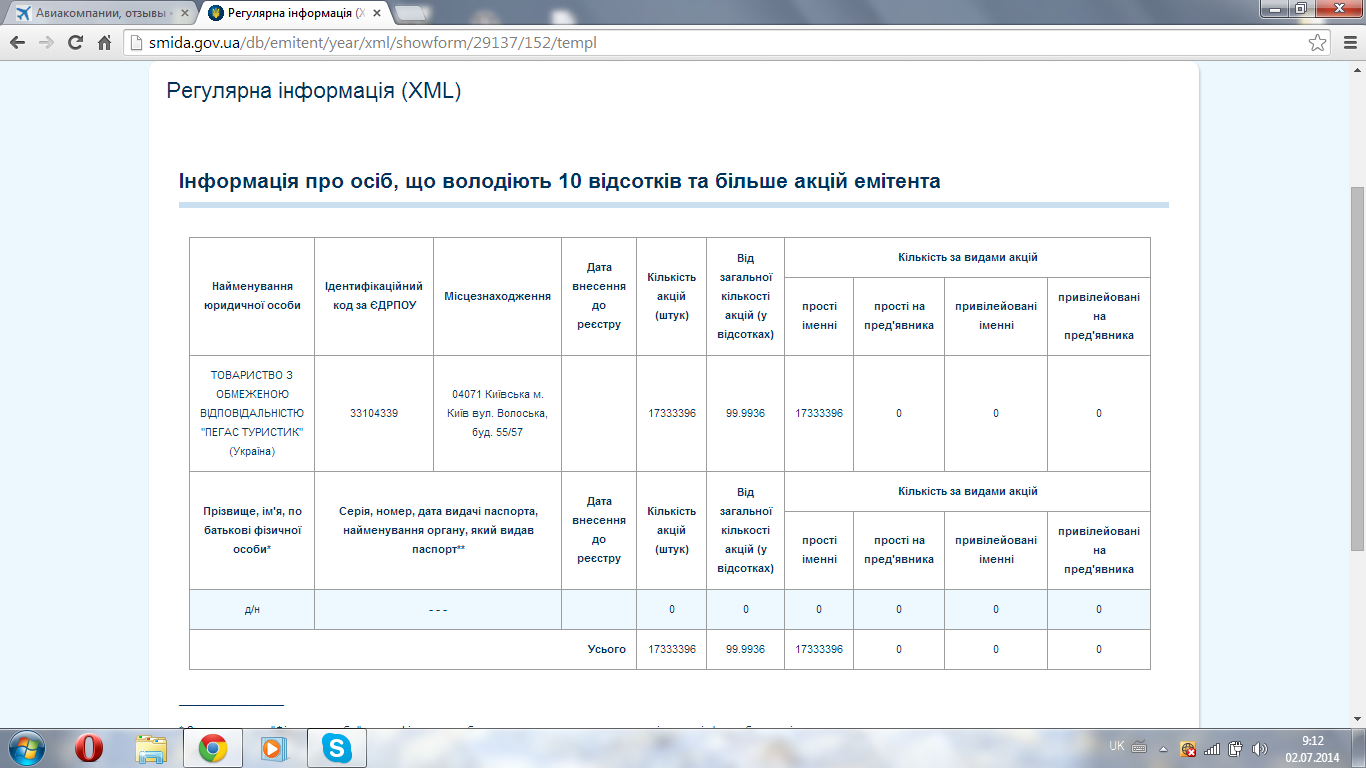Viewport: 1366px width, 768px height.
Task: Open Windows Explorer folder icon in taskbar
Action: (152, 747)
